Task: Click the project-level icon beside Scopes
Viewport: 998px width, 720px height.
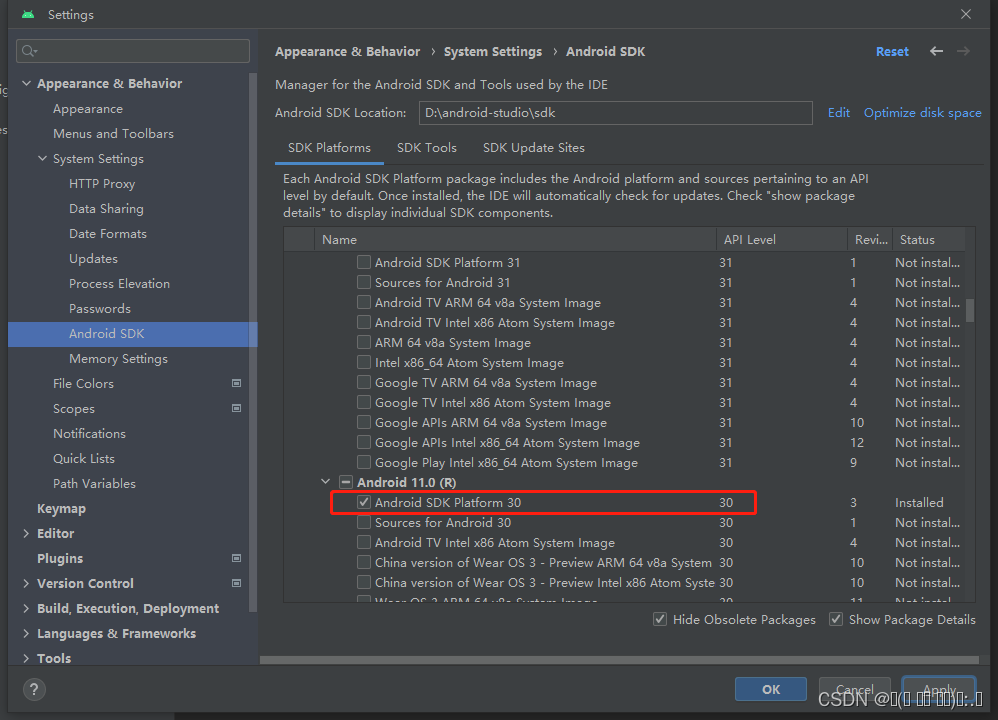Action: 236,408
